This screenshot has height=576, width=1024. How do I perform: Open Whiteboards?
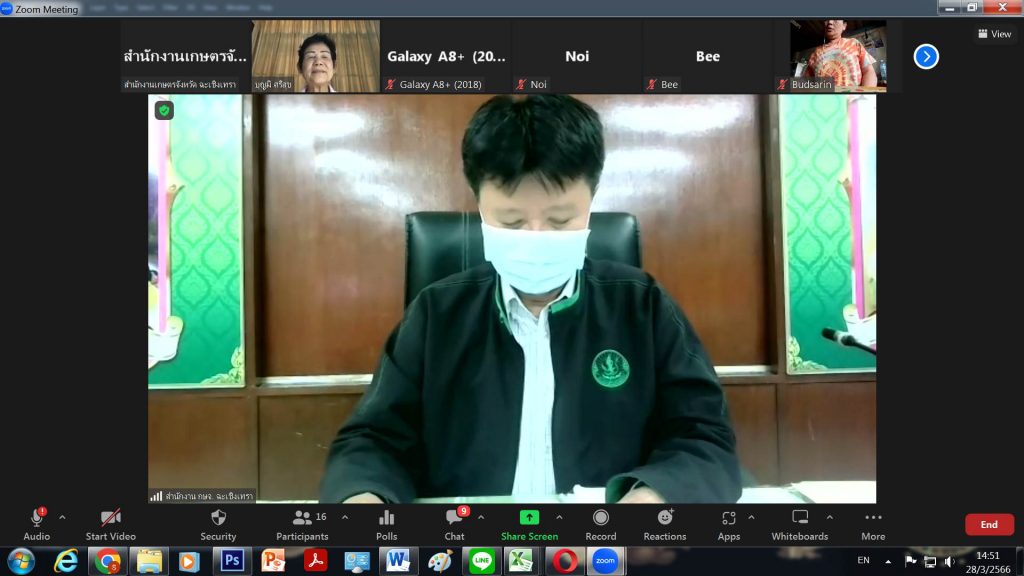coord(800,524)
